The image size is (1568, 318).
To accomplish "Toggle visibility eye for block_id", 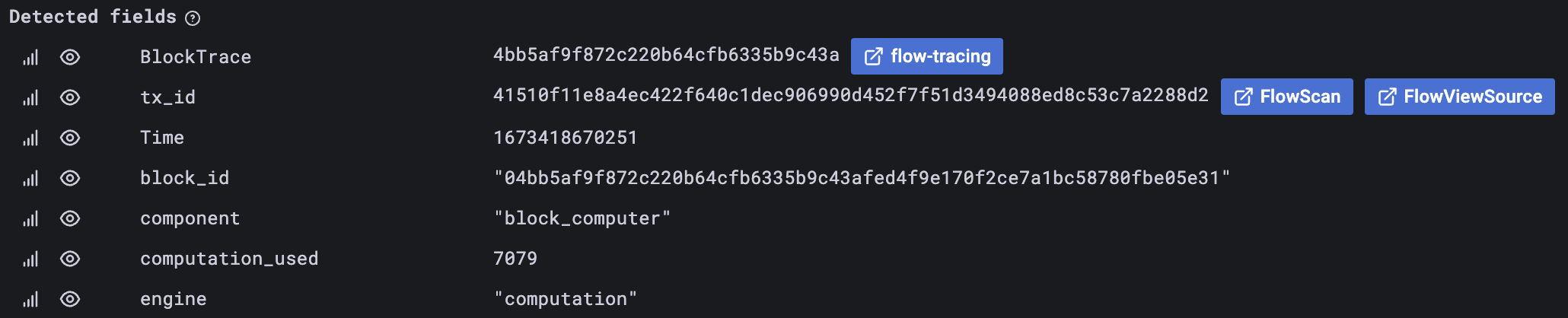I will (70, 178).
